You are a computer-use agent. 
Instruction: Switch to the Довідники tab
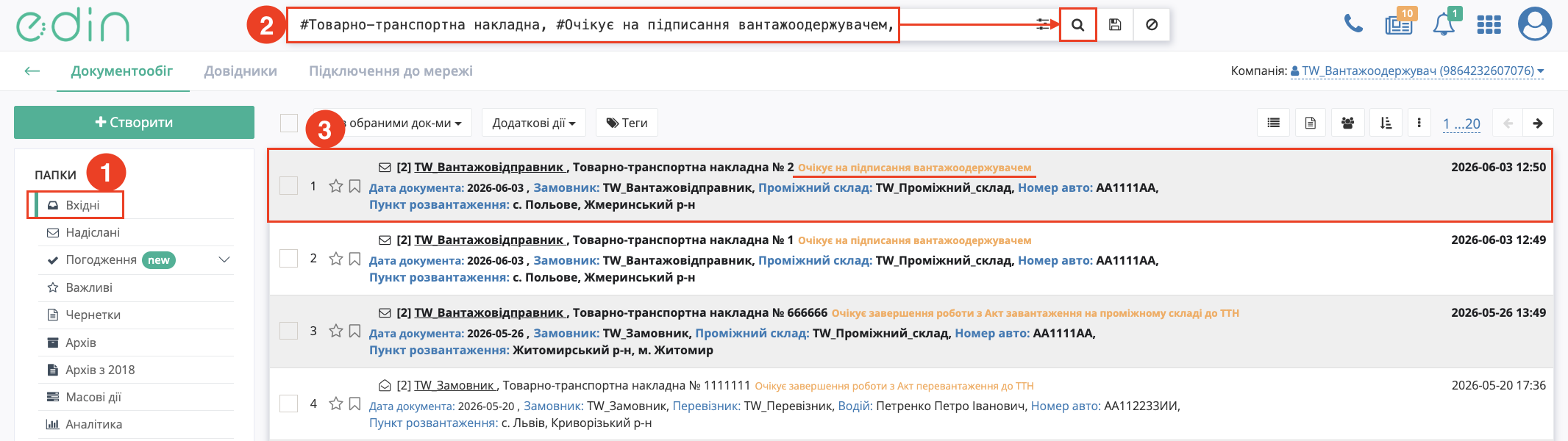(x=240, y=71)
